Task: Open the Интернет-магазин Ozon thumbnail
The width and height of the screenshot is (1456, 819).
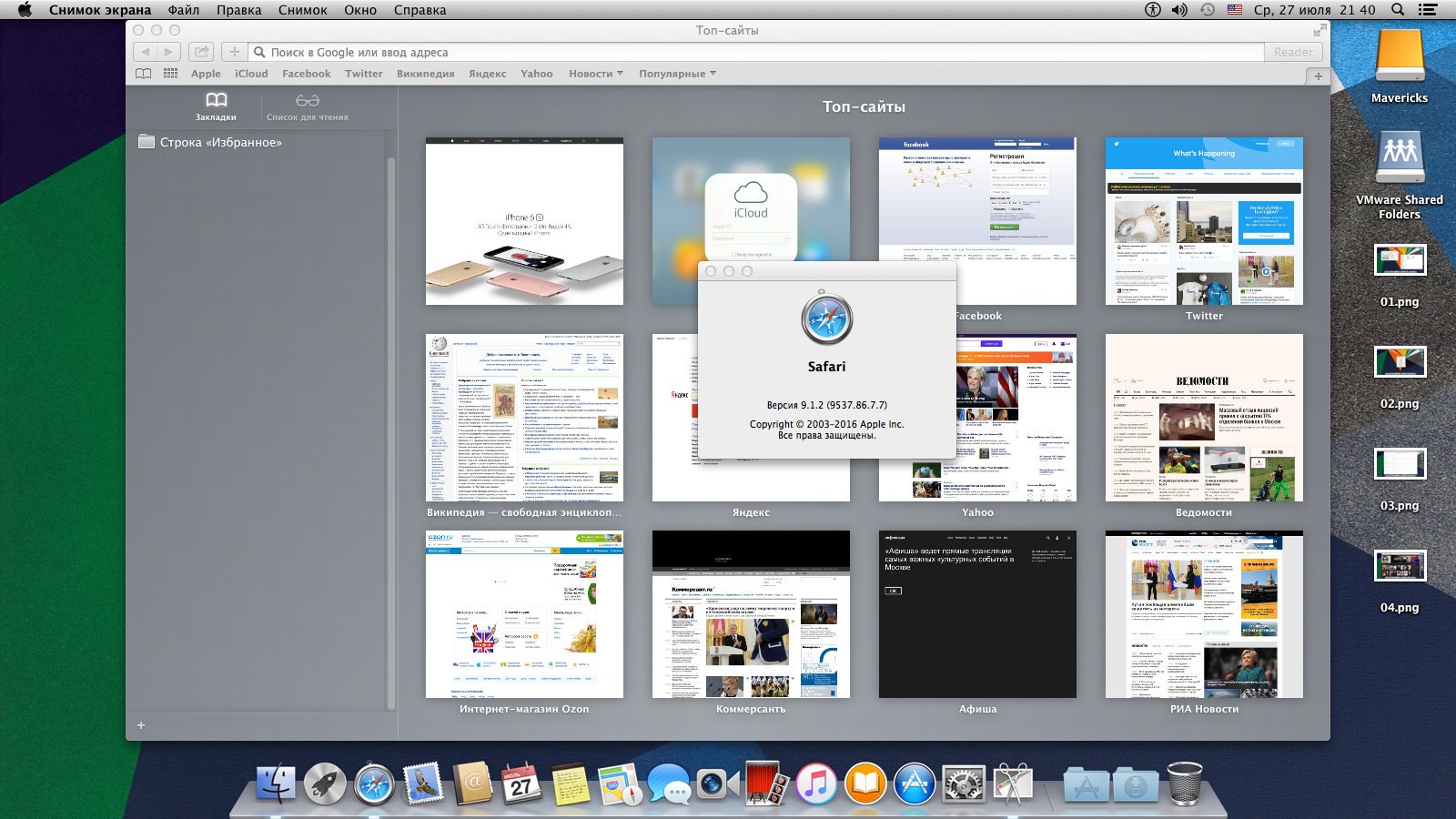Action: point(524,614)
